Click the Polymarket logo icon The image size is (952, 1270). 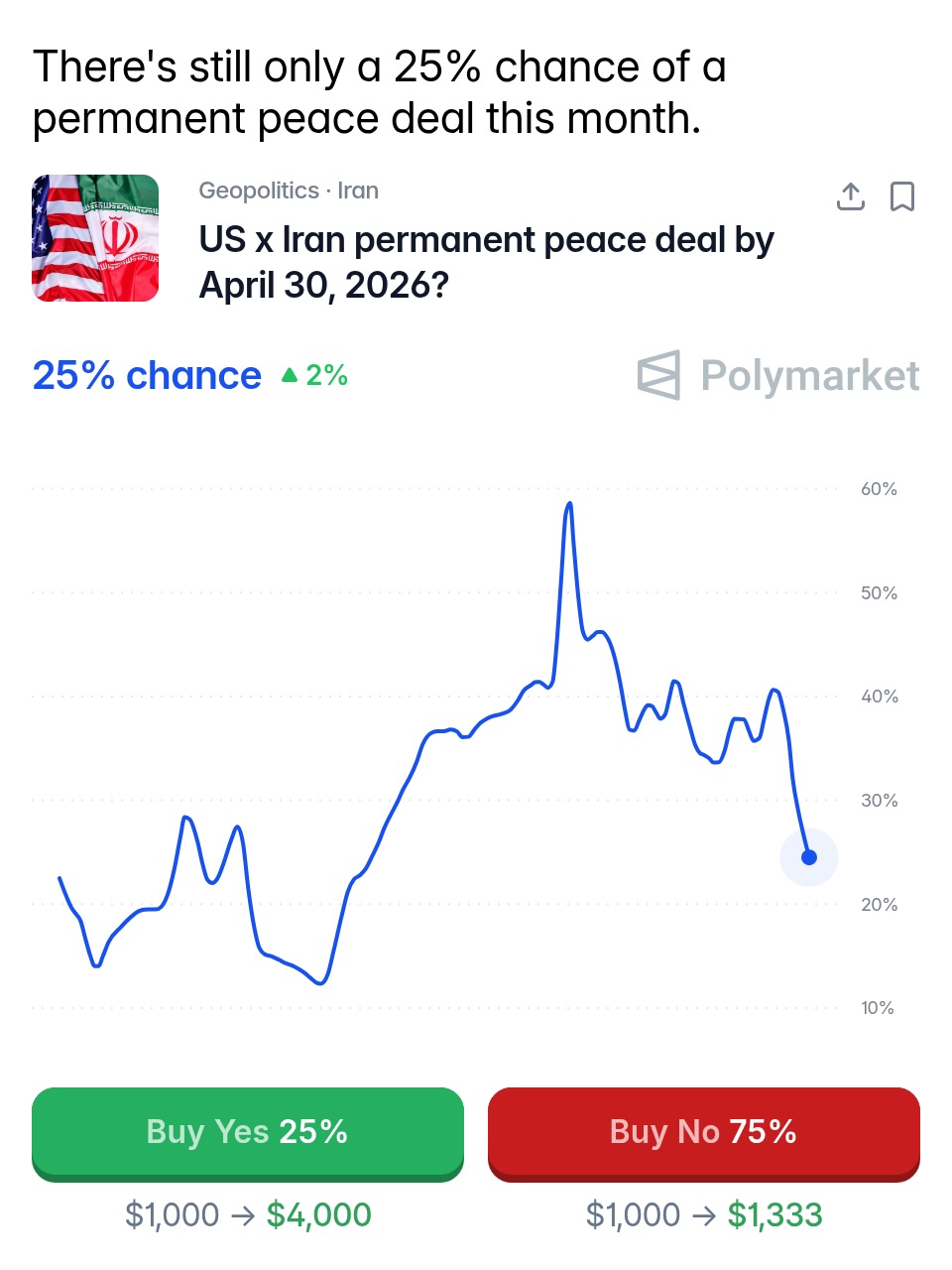(x=659, y=375)
